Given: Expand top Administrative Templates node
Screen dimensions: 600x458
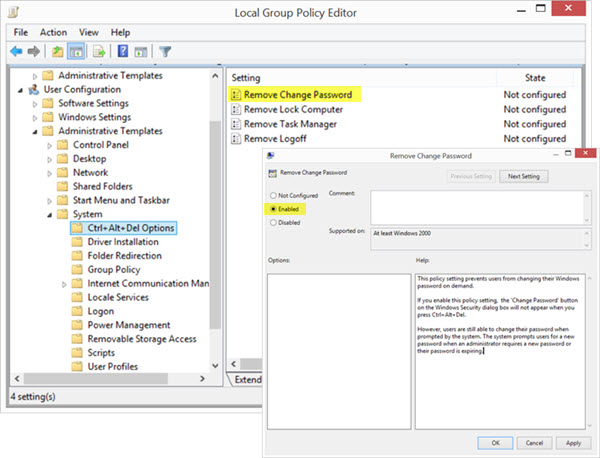Looking at the screenshot, I should point(35,76).
